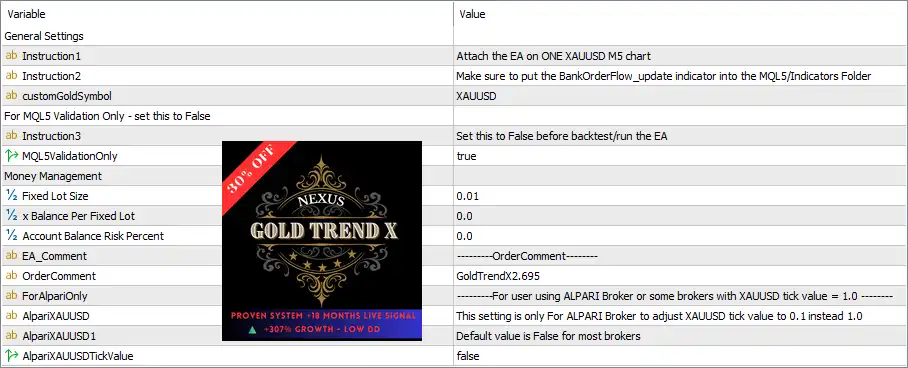Open the Nexus Gold Trend X promo image
The height and width of the screenshot is (368, 908).
point(322,241)
